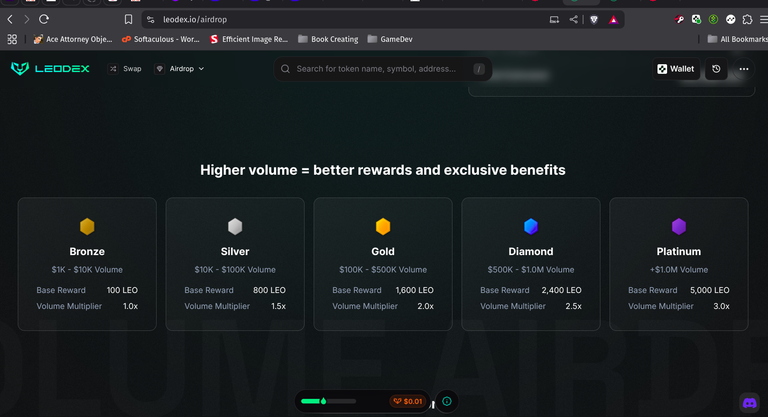Click the Gold tier hexagon icon
768x417 pixels.
click(x=383, y=226)
